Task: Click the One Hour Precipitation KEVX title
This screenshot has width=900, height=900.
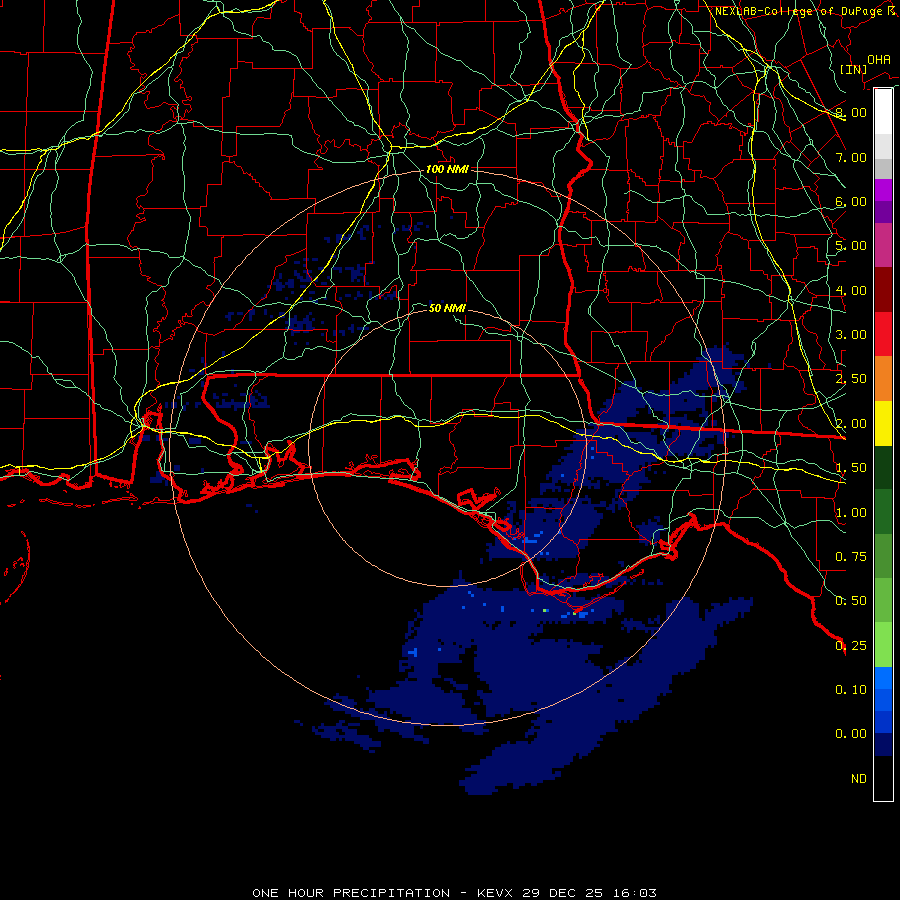Action: (454, 893)
